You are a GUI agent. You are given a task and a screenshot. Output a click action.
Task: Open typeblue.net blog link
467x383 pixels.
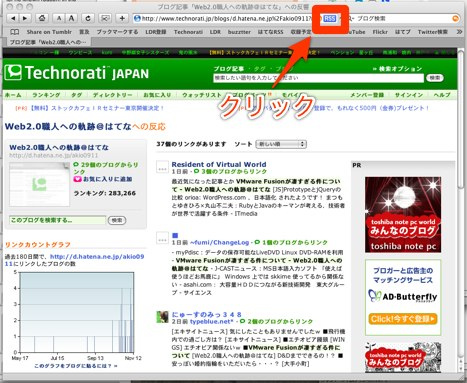tap(212, 322)
